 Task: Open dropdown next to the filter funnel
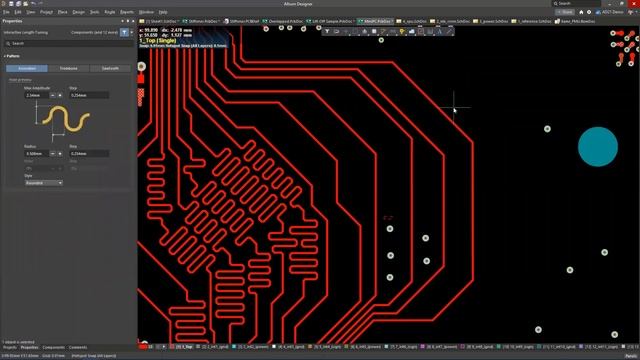coord(131,32)
